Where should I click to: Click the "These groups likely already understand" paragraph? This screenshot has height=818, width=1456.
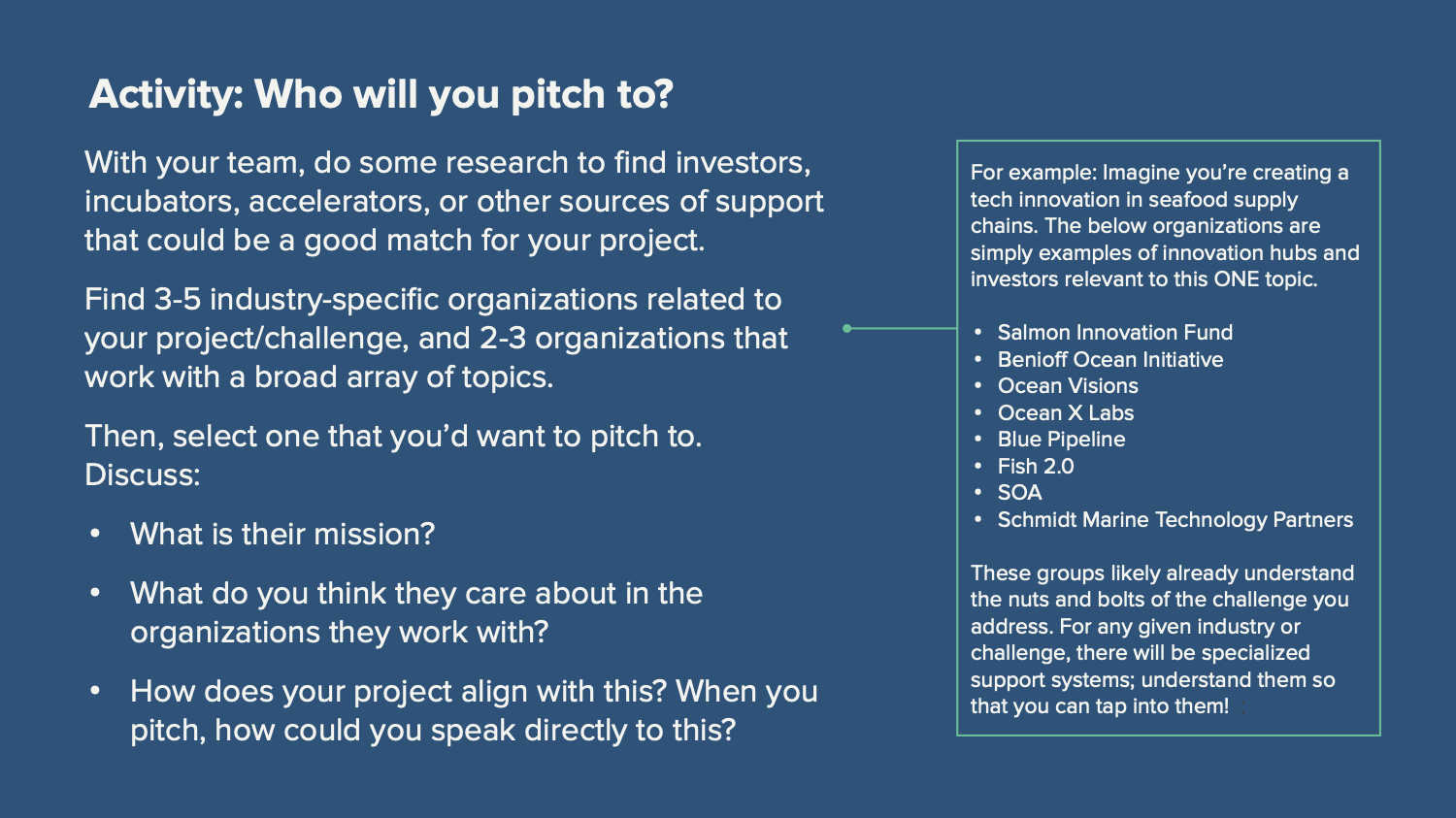point(1162,639)
